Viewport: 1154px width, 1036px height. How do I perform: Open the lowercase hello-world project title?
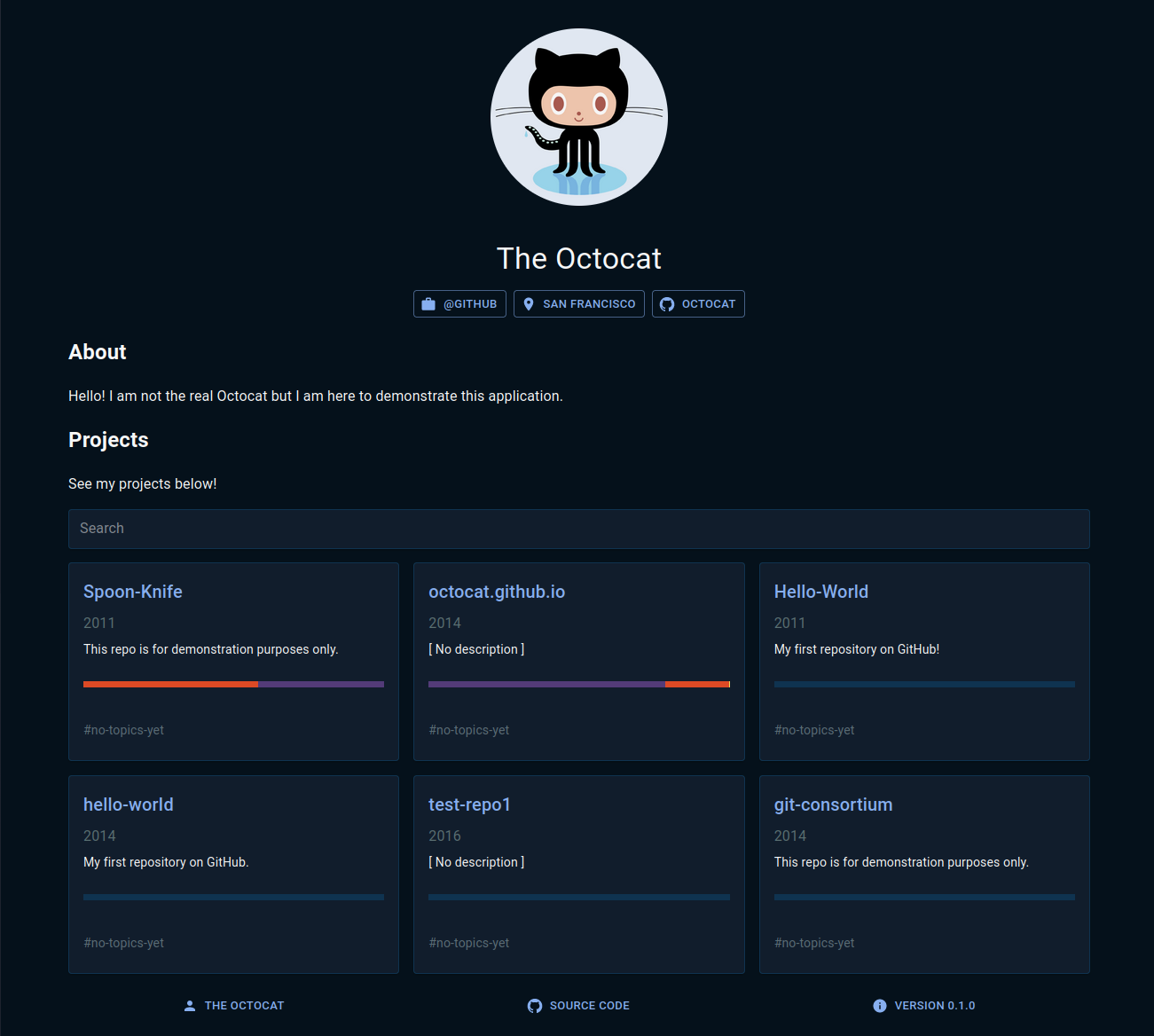click(x=129, y=804)
